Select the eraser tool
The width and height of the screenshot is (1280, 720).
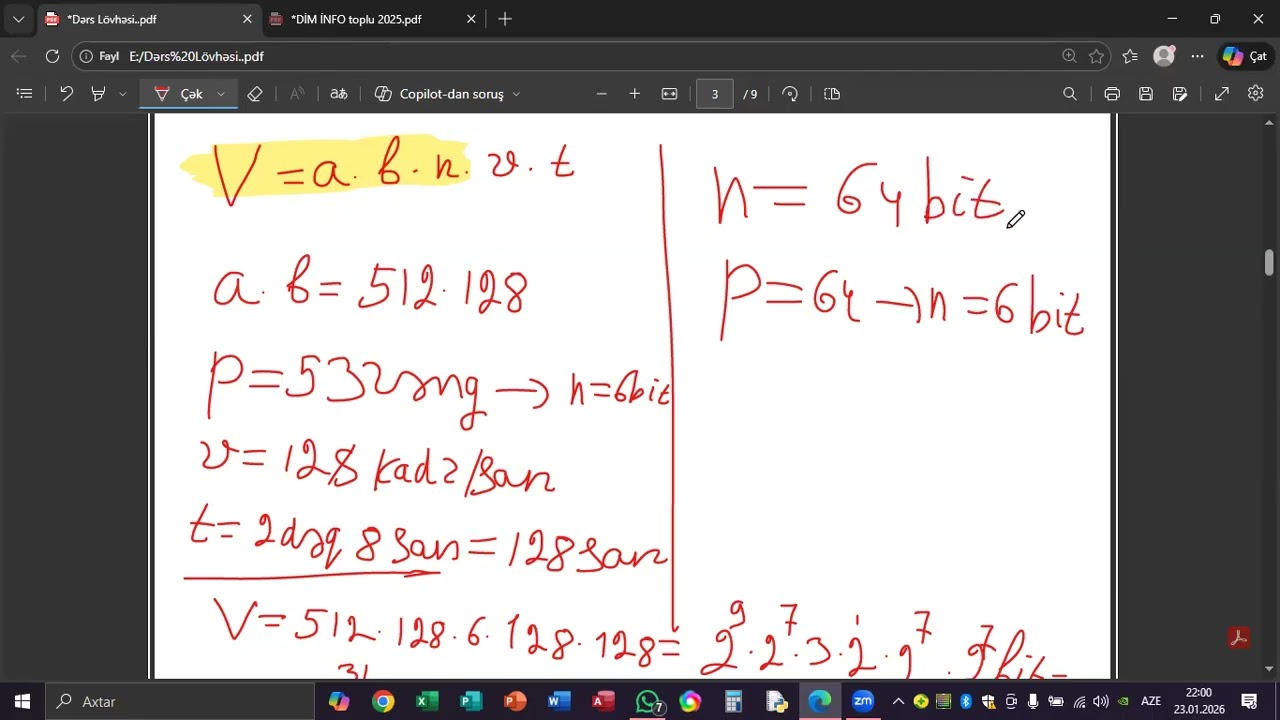click(x=255, y=94)
